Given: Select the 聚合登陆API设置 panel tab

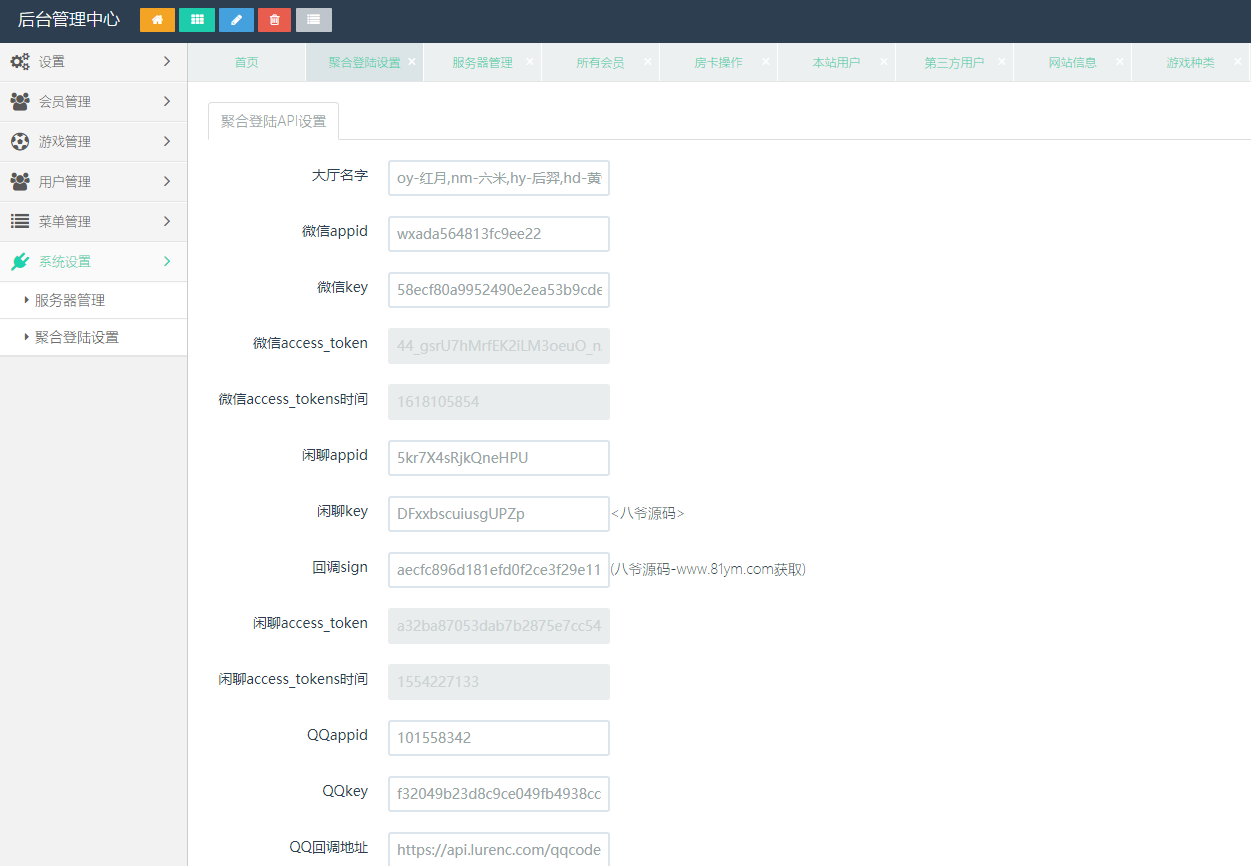Looking at the screenshot, I should pos(273,122).
